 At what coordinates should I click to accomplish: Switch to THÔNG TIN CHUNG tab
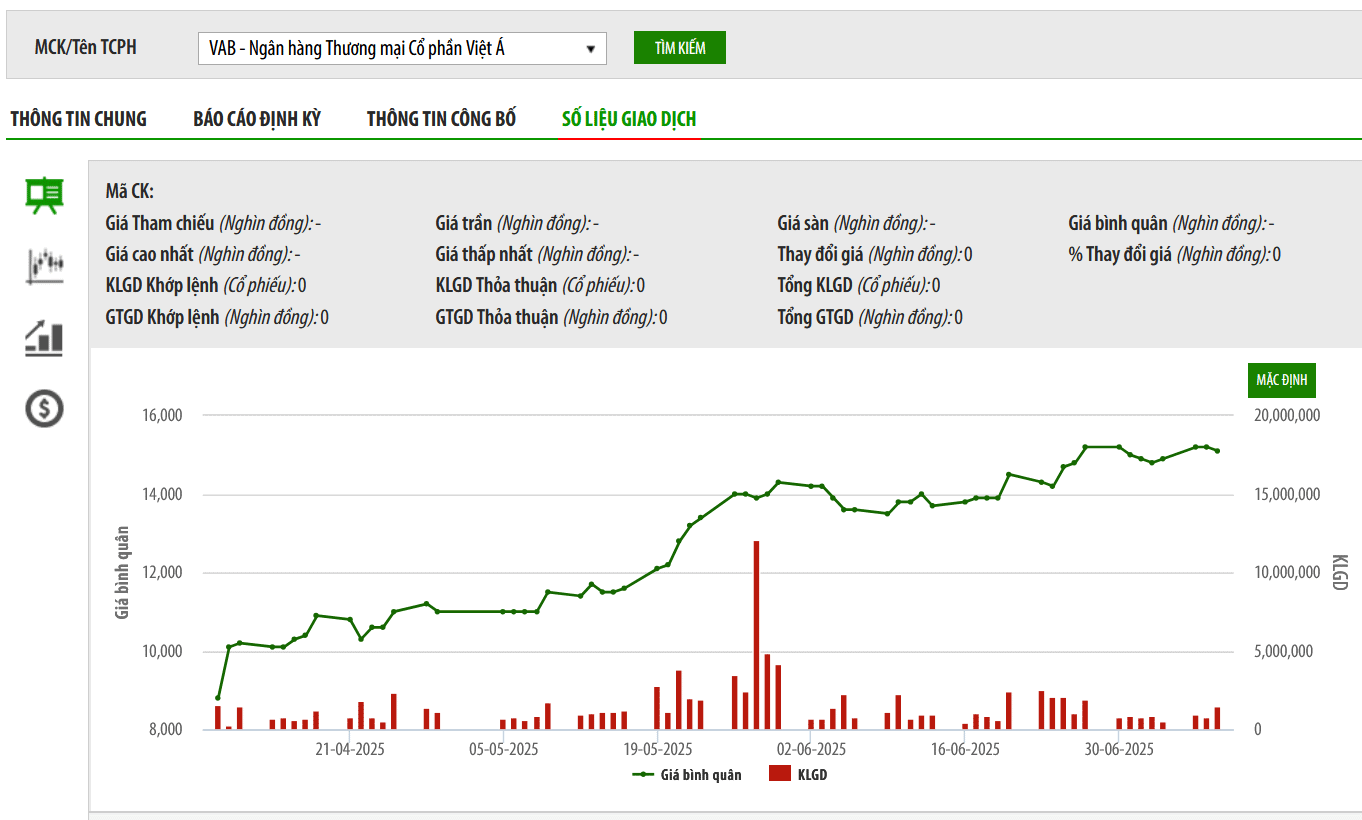[x=78, y=119]
